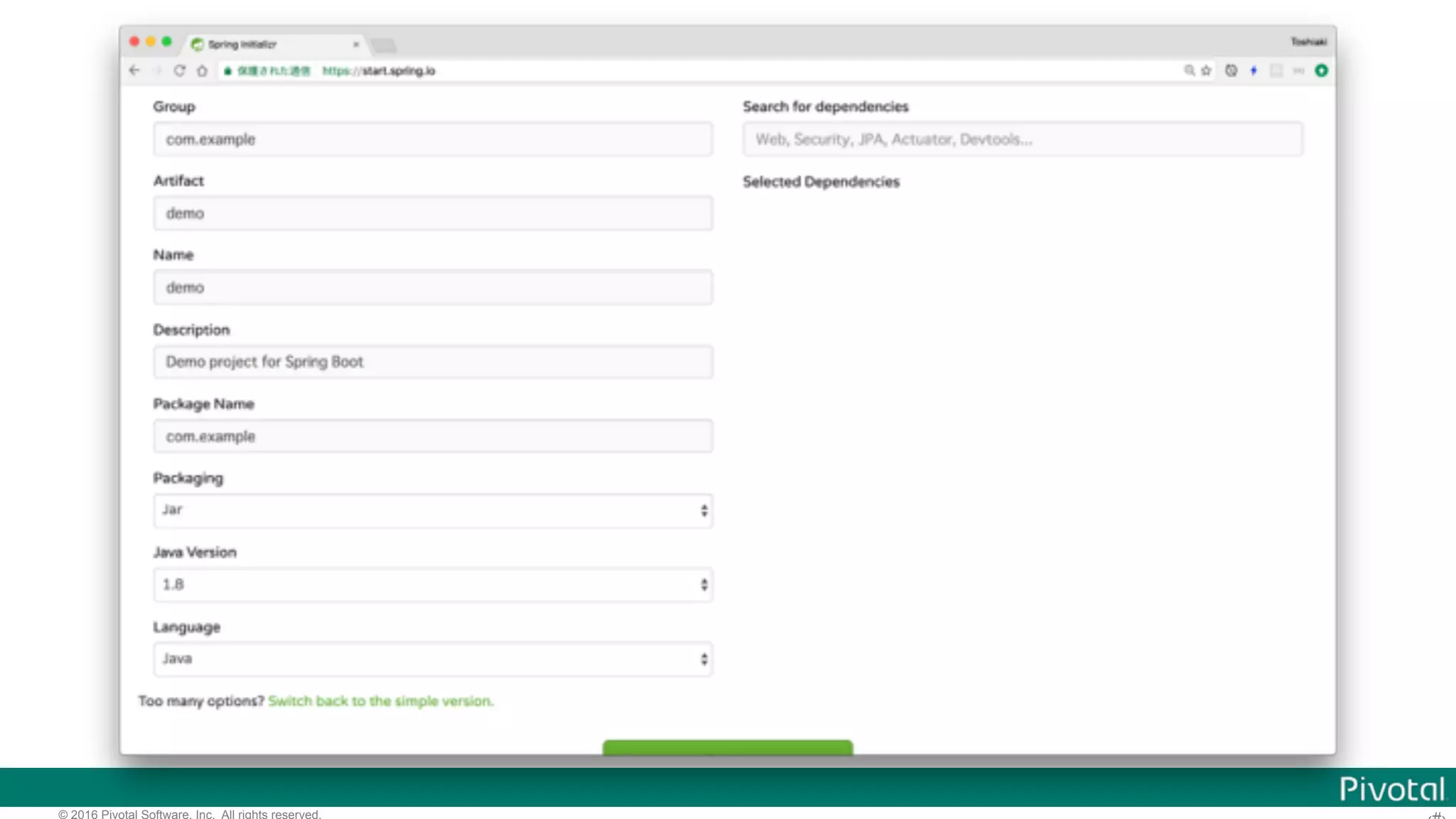Screen dimensions: 1456x819
Task: Close the Spring Initializr tab
Action: tap(355, 44)
